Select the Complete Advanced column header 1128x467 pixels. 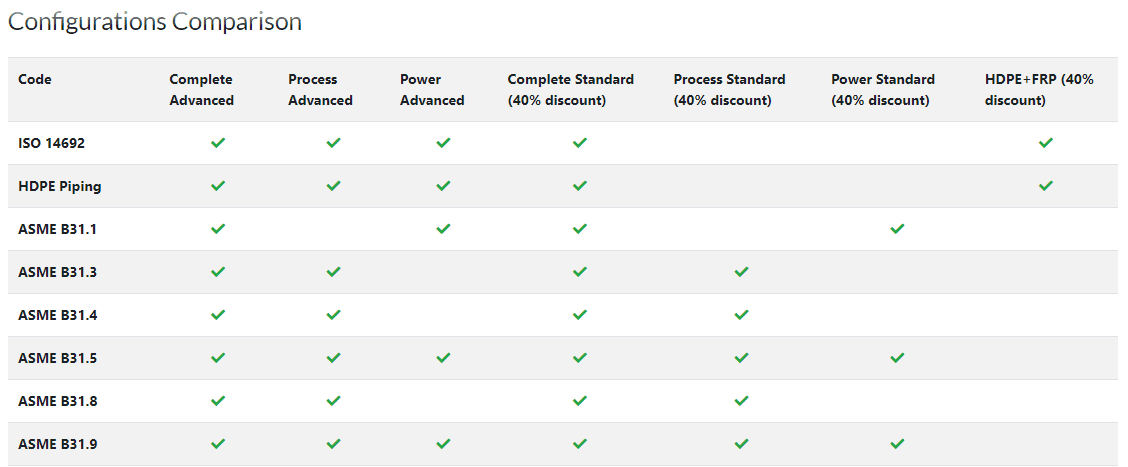coord(201,90)
